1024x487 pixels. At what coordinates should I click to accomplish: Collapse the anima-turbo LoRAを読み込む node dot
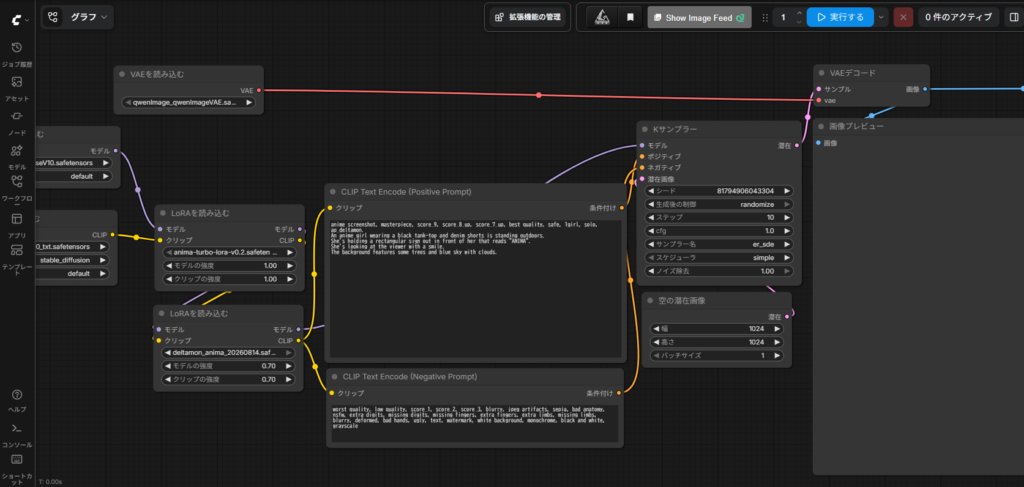(x=162, y=213)
